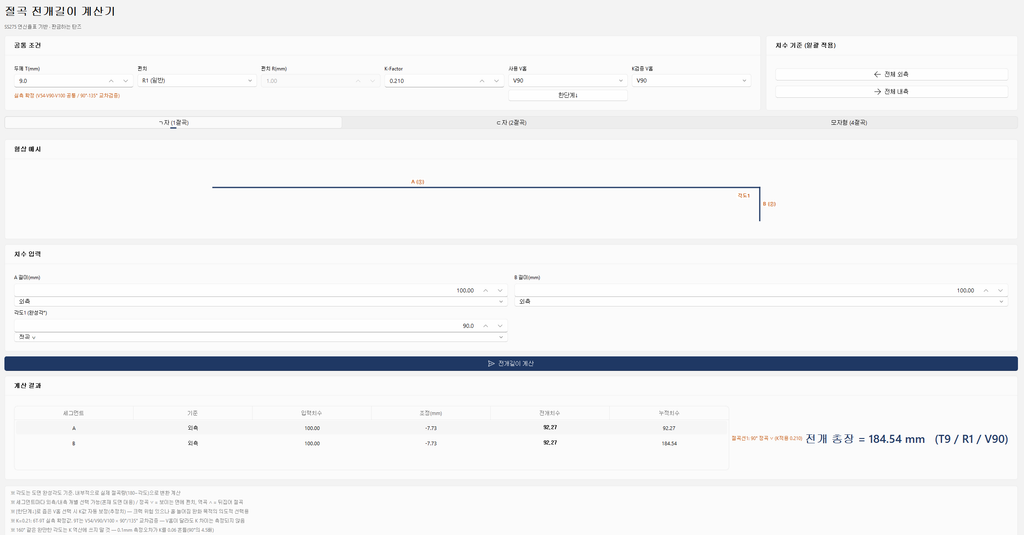Image resolution: width=1024 pixels, height=535 pixels.
Task: Switch to the ㄱ자 (1절곡) tab
Action: 173,123
